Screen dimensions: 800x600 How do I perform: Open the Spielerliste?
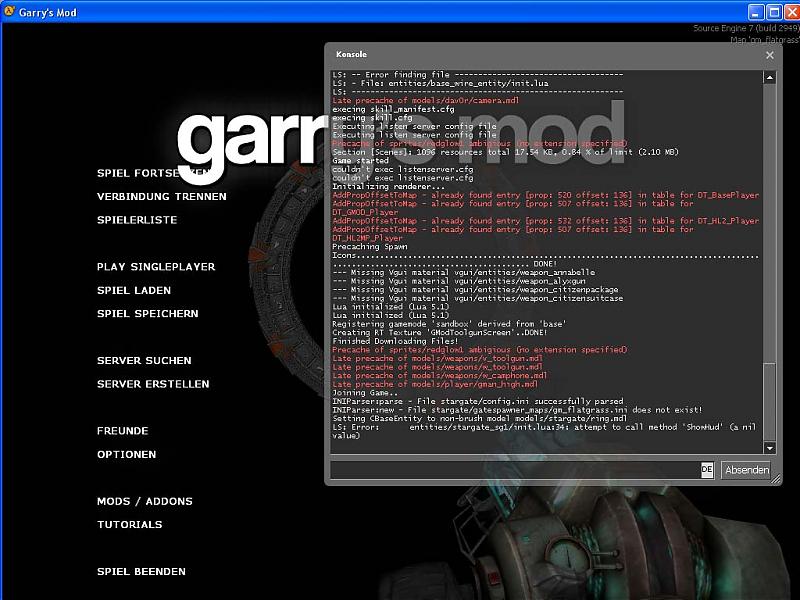tap(137, 220)
